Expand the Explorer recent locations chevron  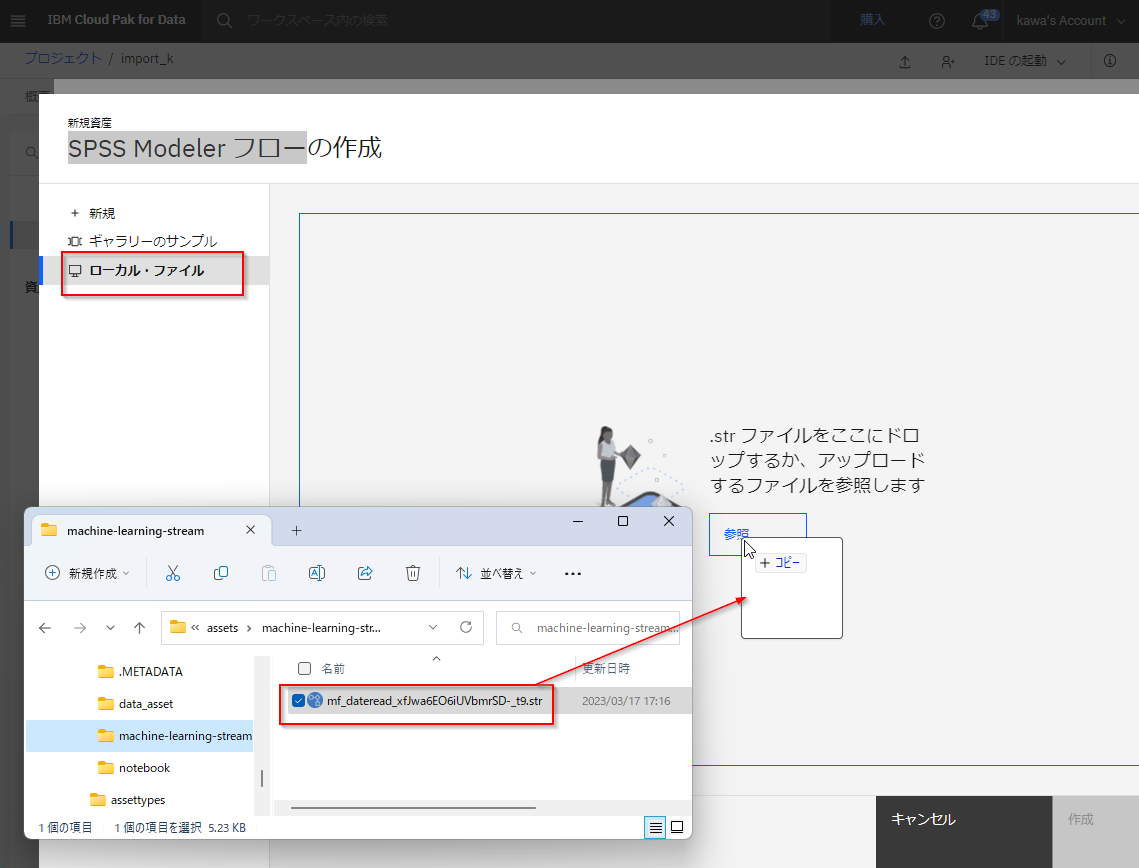(110, 628)
